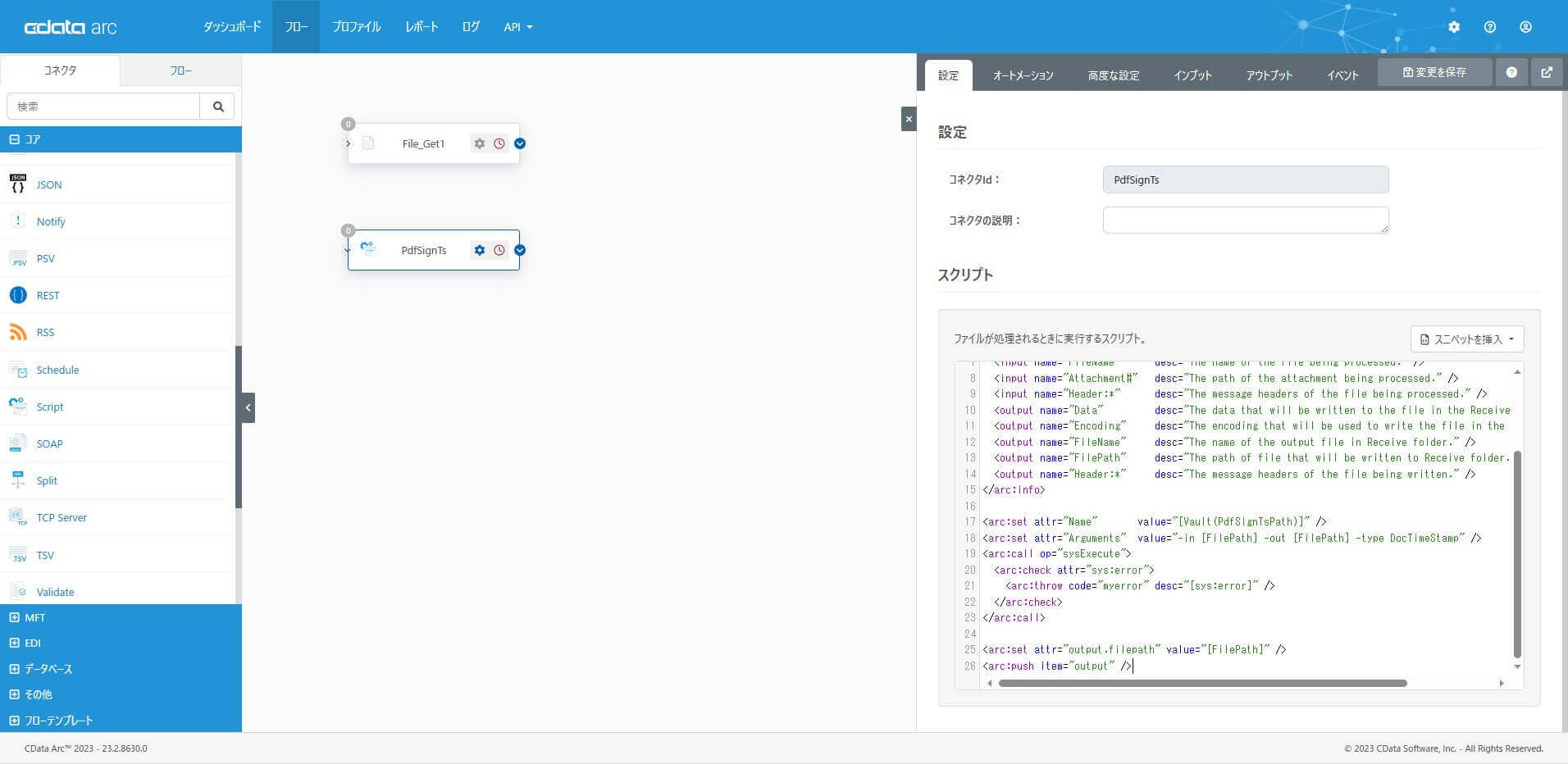Screen dimensions: 1568x764
Task: Open the help icon in the top bar
Action: [x=1490, y=27]
